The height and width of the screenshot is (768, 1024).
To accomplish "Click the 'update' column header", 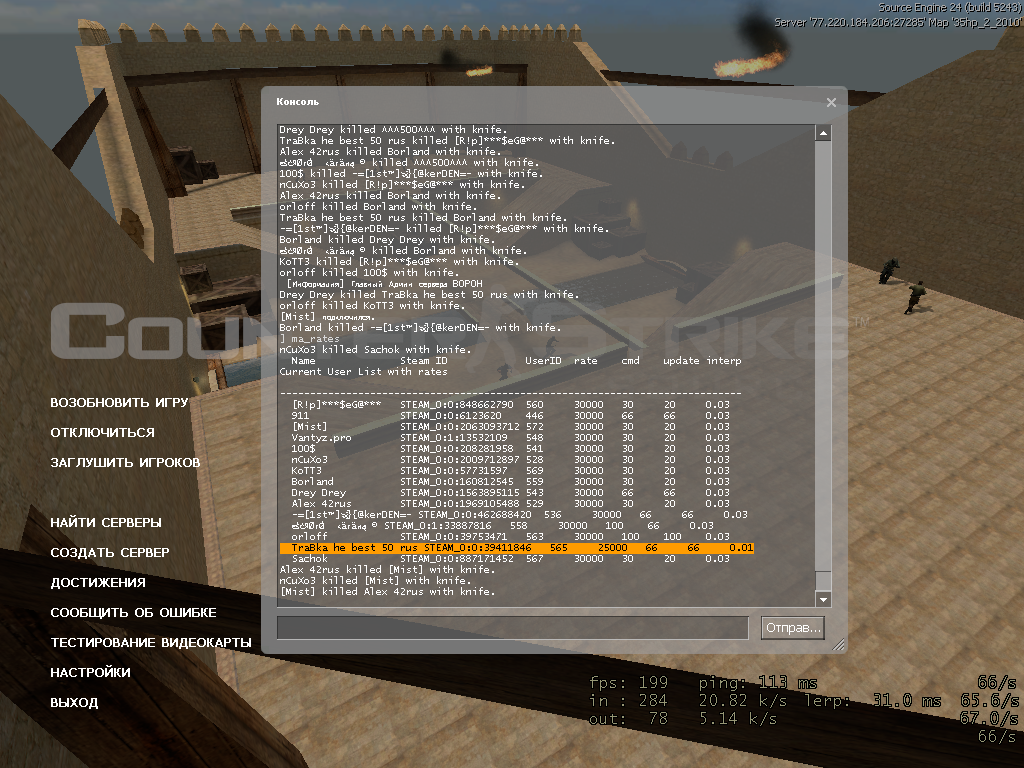I will point(681,361).
